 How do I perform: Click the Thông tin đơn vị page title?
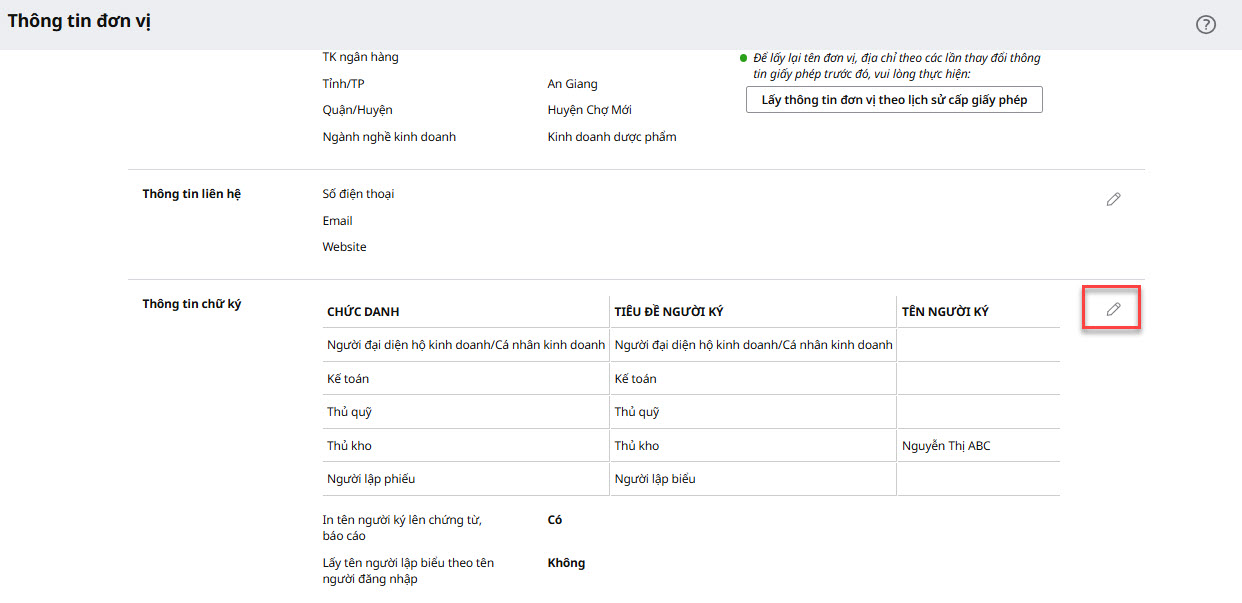(80, 21)
